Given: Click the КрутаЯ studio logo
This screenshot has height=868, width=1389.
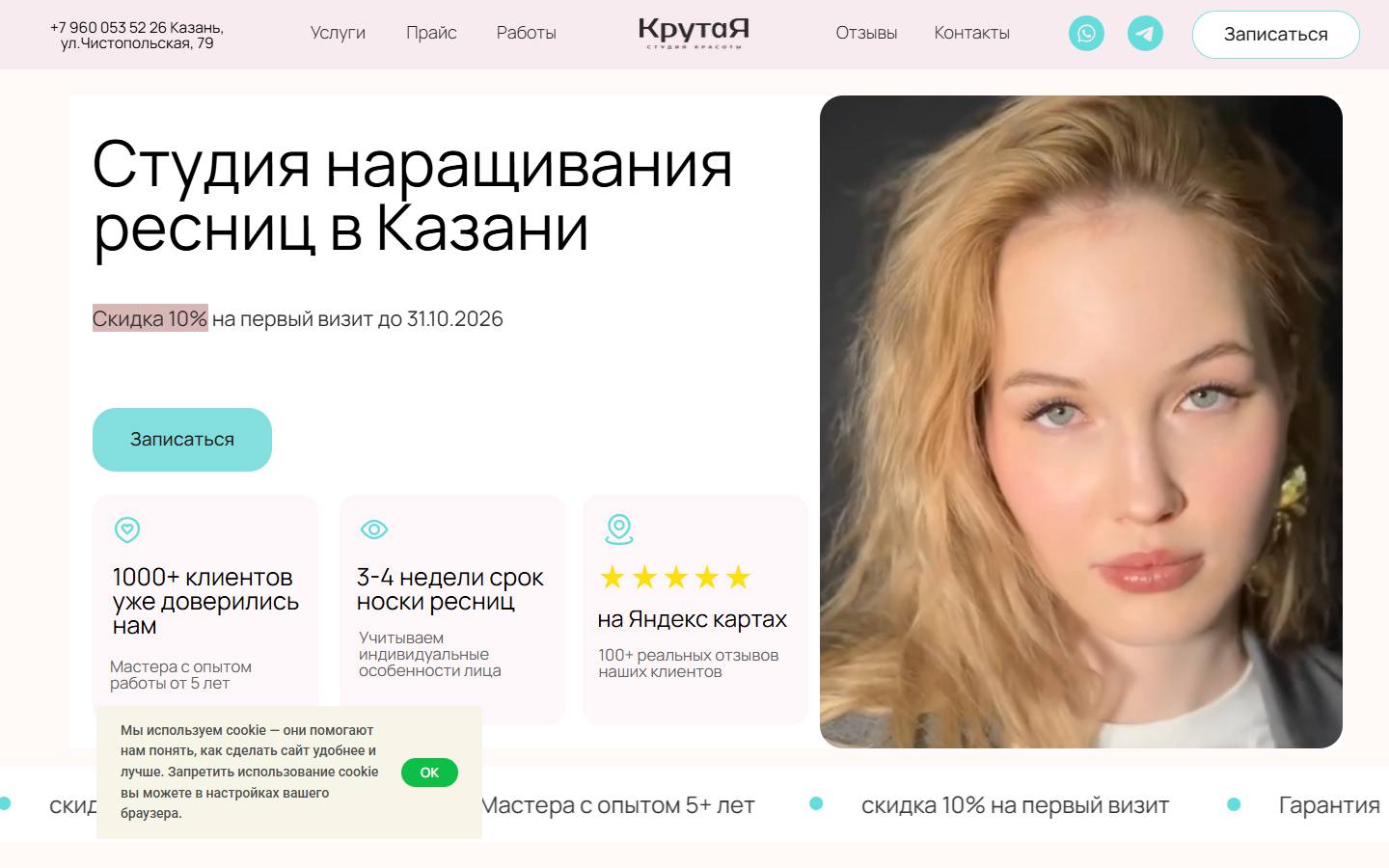Looking at the screenshot, I should pos(694,33).
